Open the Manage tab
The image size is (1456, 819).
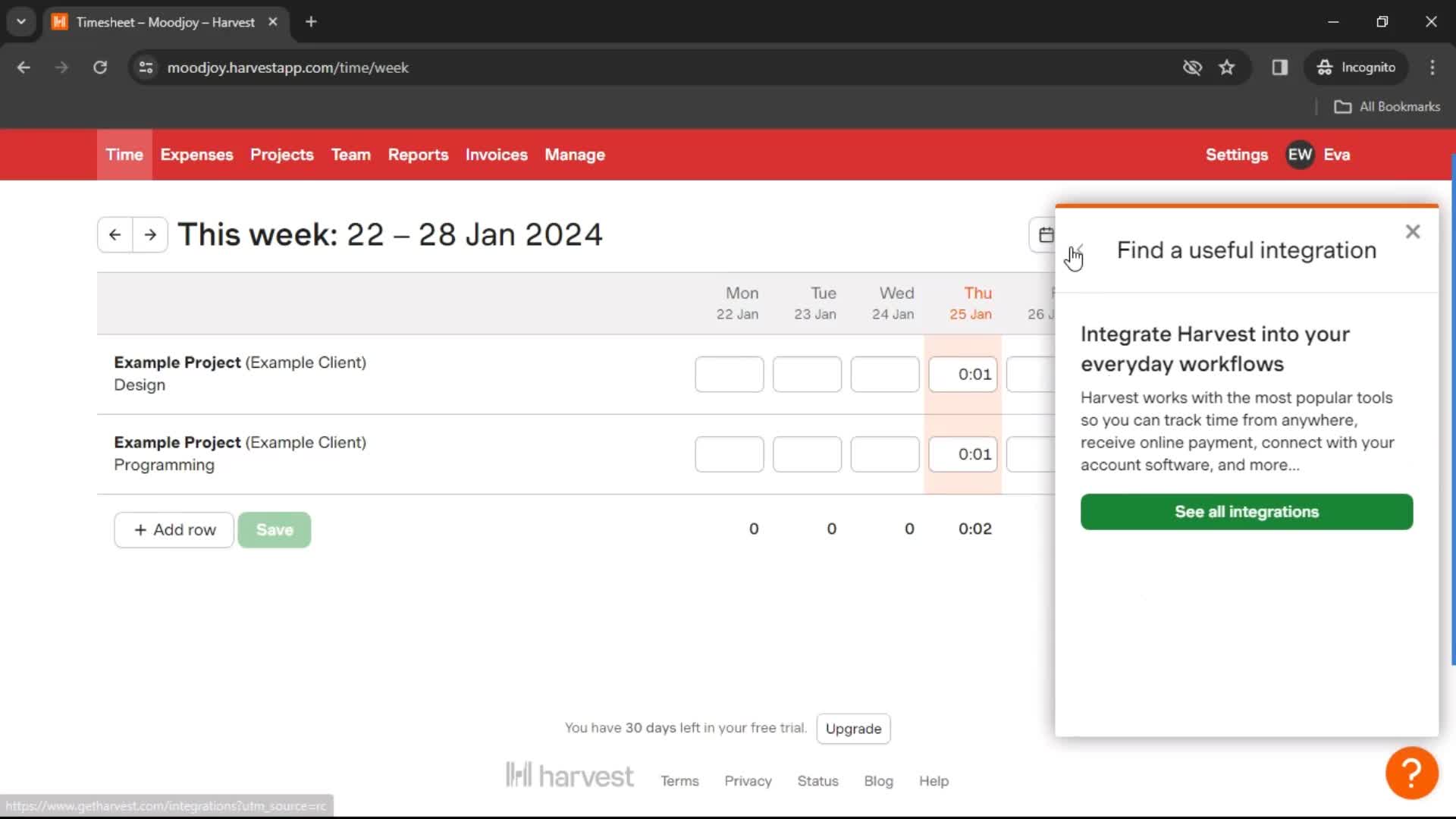[x=575, y=155]
